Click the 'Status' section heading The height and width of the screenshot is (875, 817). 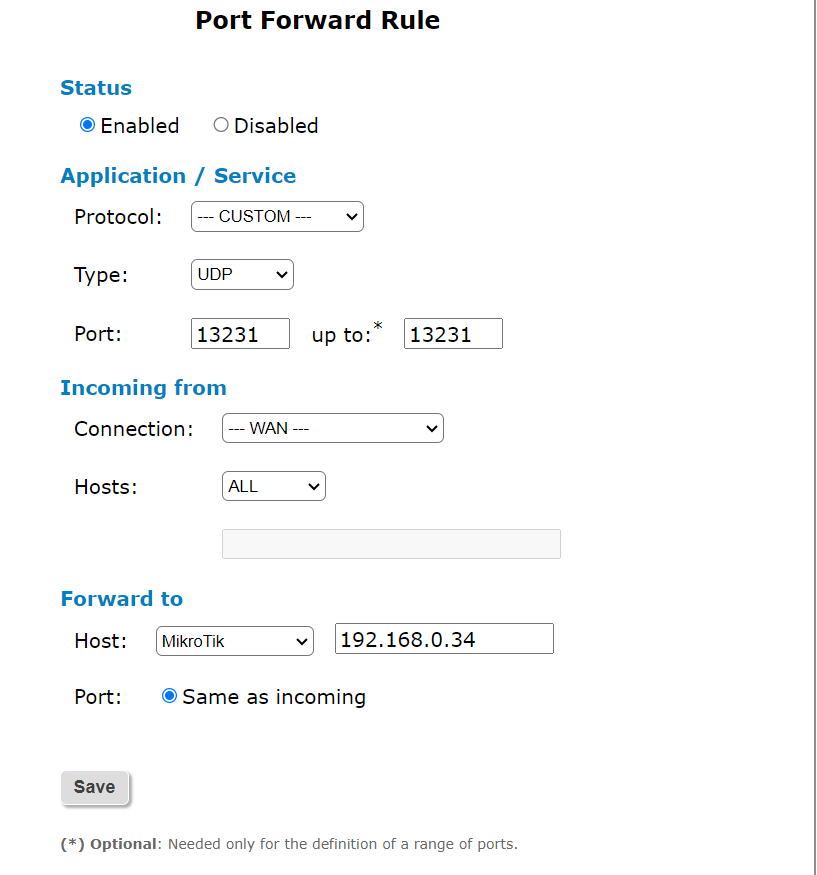pos(96,88)
